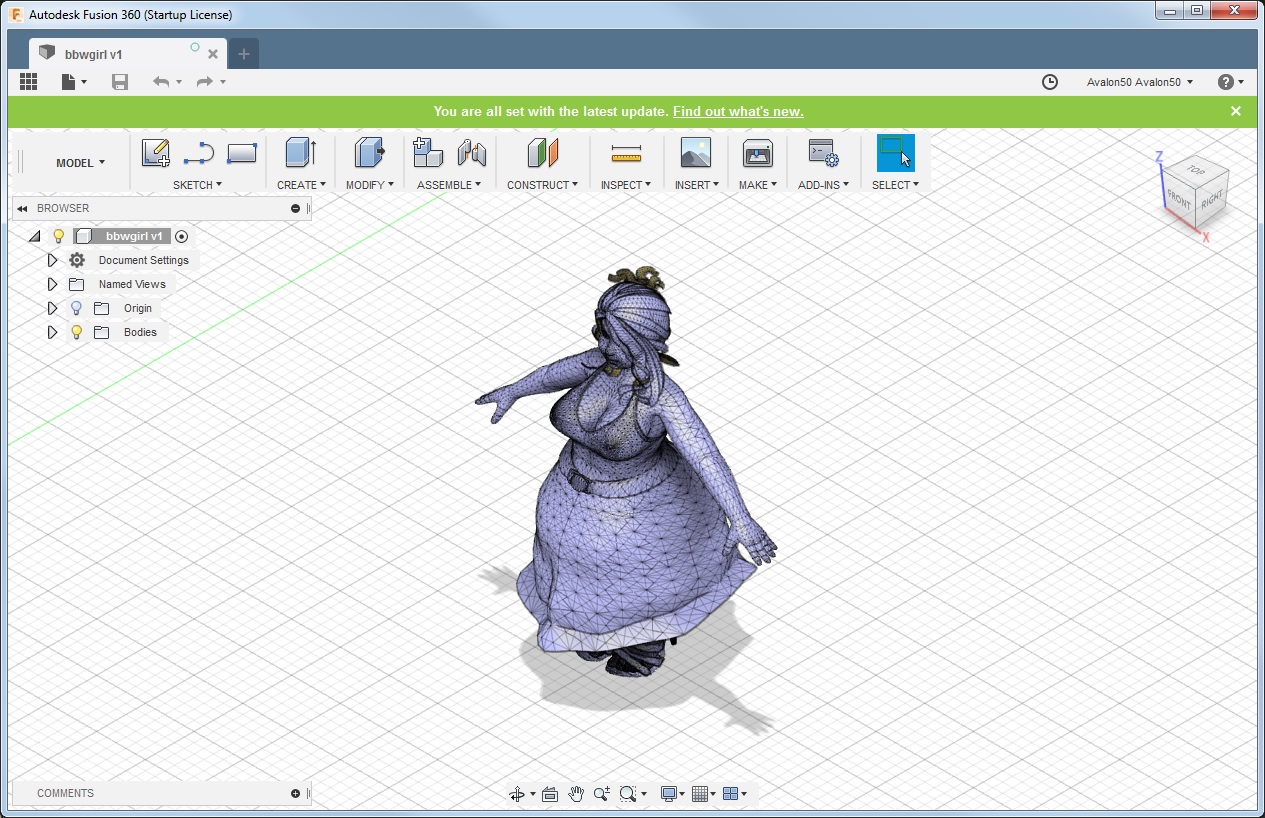Expand the Bodies folder node
This screenshot has height=818, width=1265.
53,332
